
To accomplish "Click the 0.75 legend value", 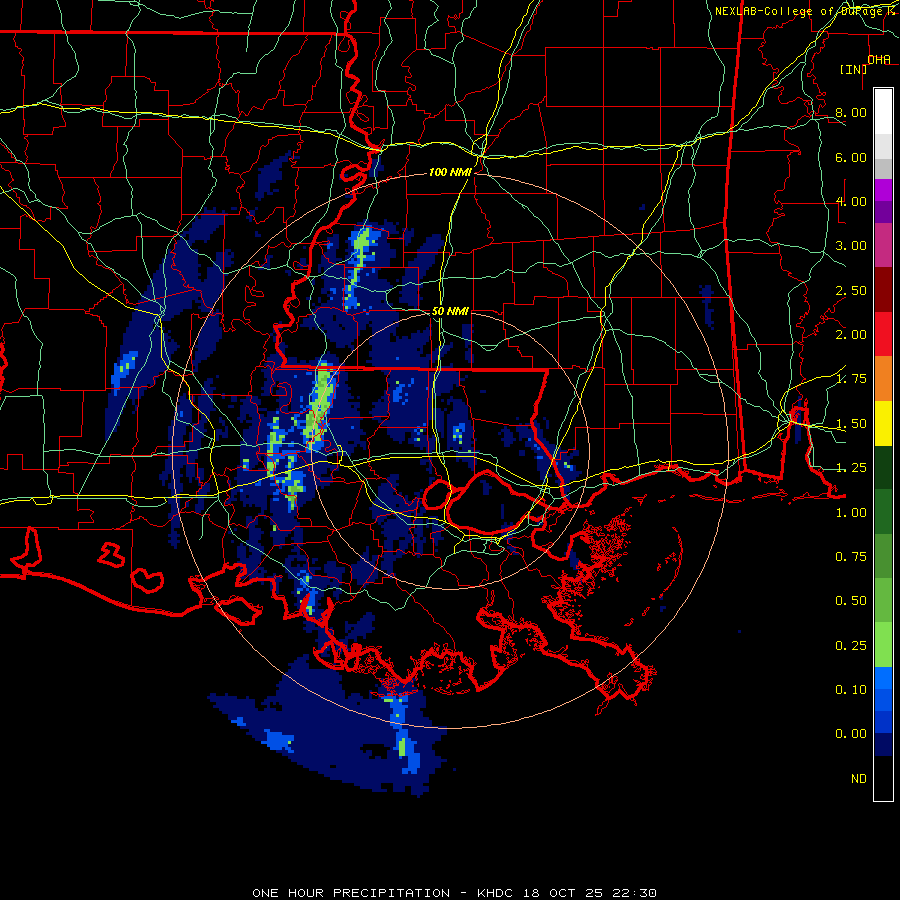I will 851,557.
